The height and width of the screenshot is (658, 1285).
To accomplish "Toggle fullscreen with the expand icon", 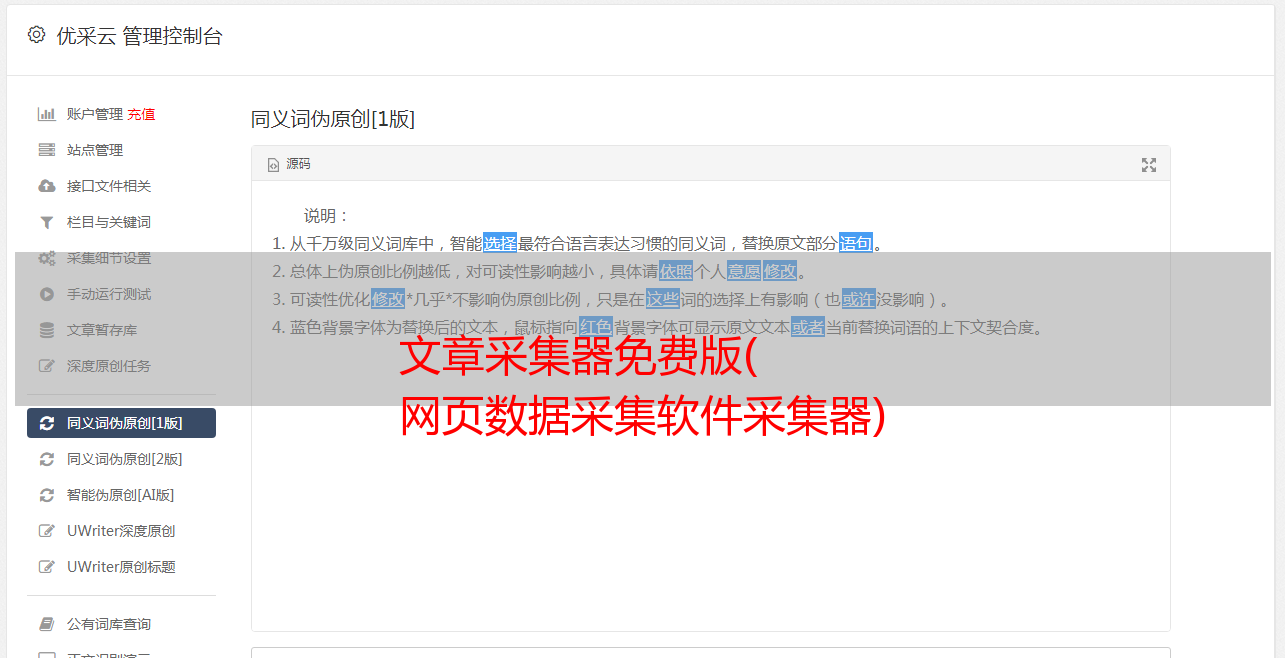I will [1149, 165].
